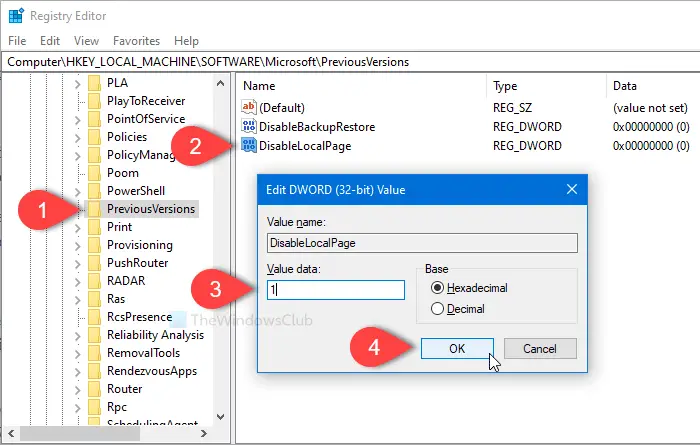Click the RemovalTools folder icon

coord(94,353)
